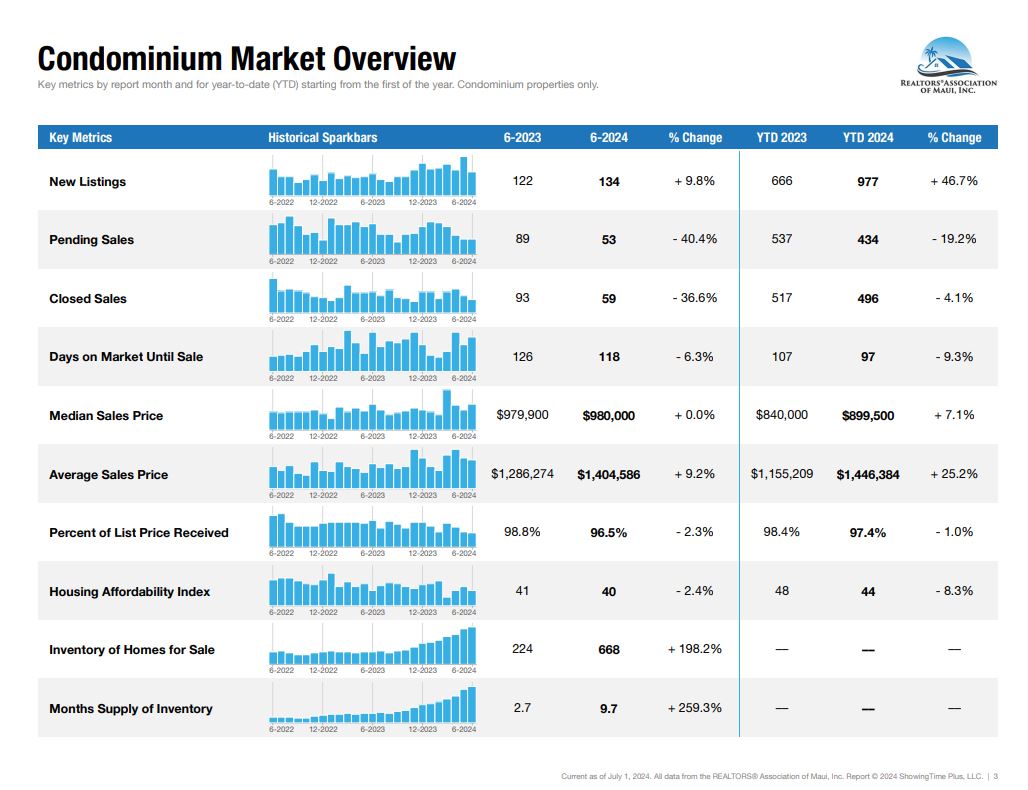Click the Housing Affordability Index row label
This screenshot has width=1028, height=790.
pos(130,592)
